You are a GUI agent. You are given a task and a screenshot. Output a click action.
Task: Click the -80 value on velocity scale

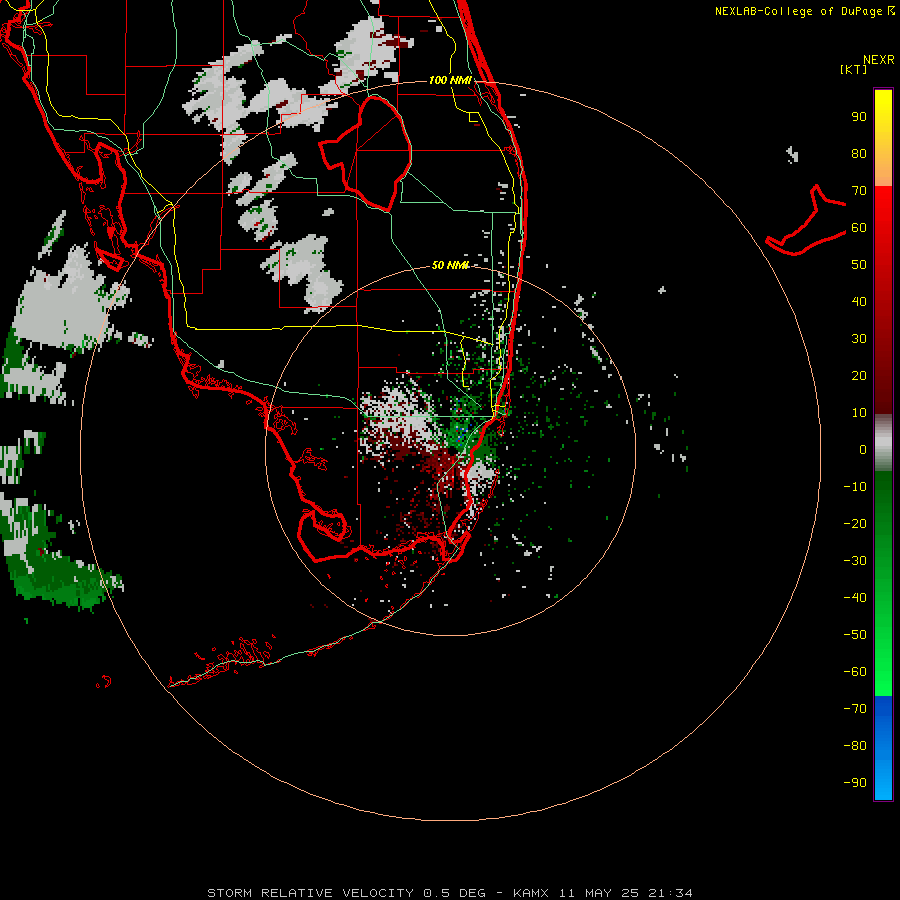pyautogui.click(x=855, y=746)
